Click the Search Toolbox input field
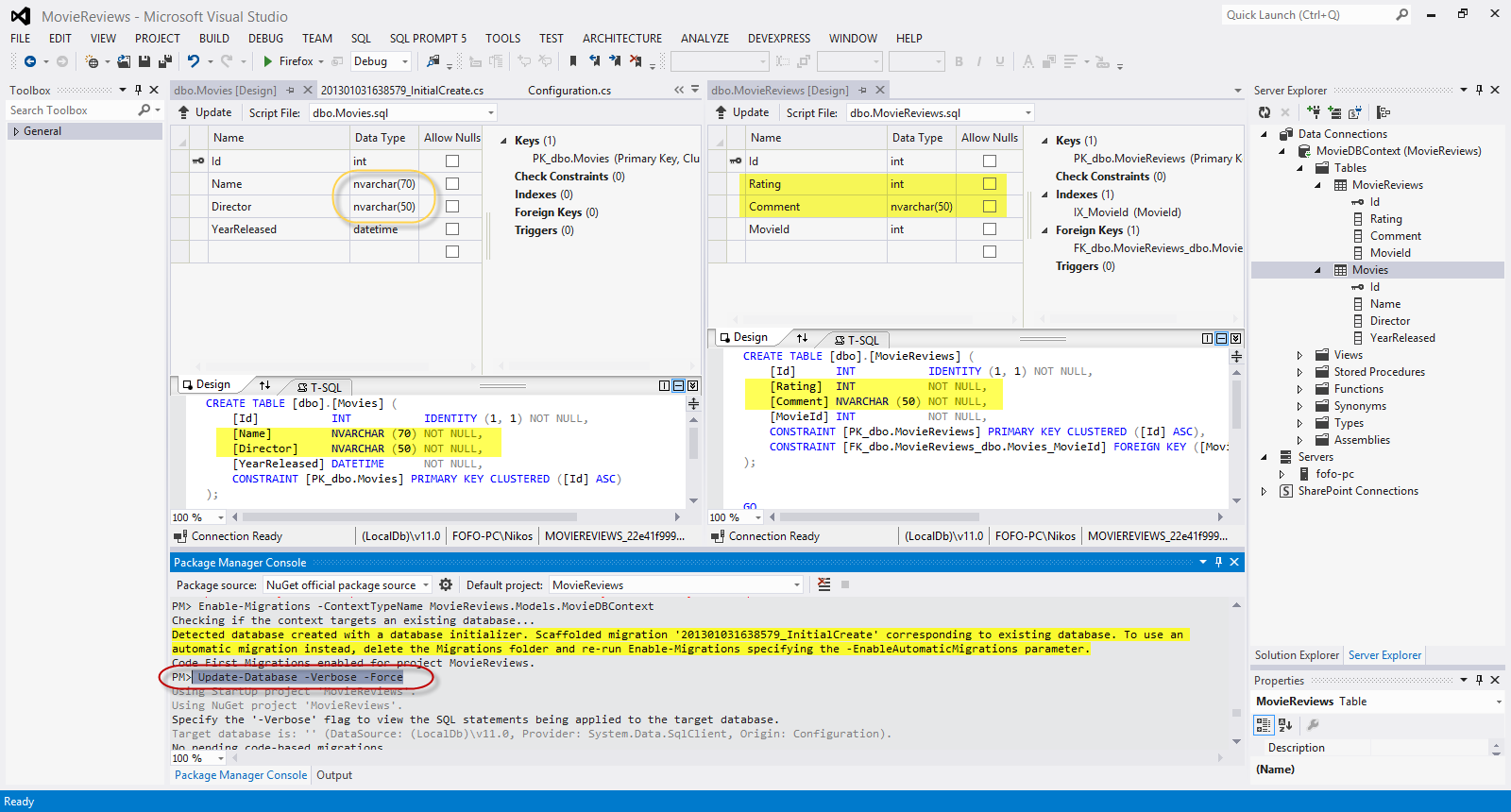Viewport: 1511px width, 812px height. (x=73, y=110)
